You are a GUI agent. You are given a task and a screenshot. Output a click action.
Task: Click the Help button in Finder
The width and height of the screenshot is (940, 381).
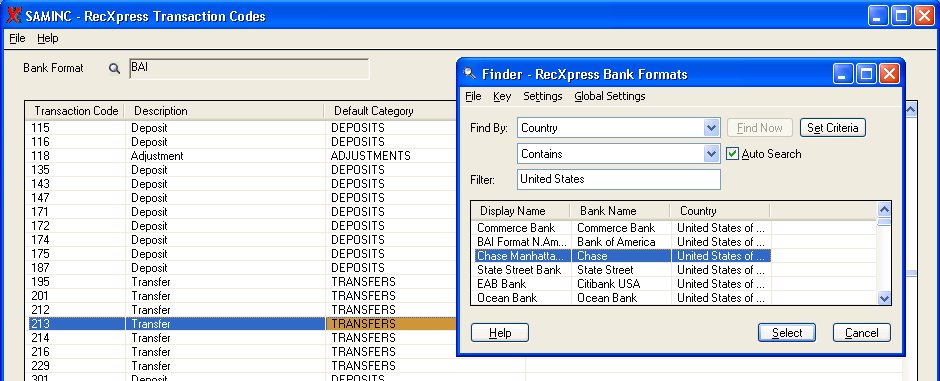(499, 332)
